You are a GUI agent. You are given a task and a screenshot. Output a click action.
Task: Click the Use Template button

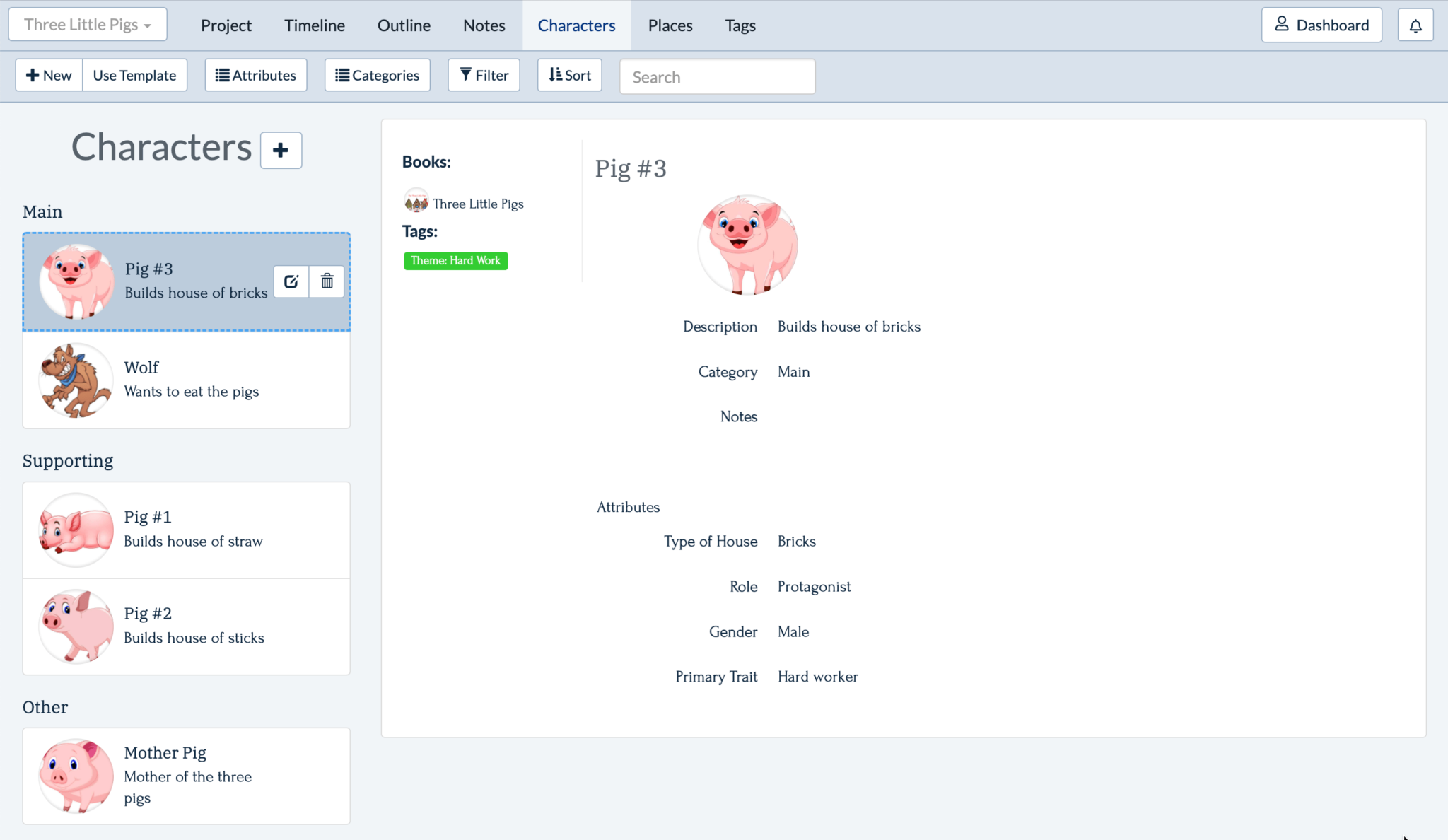coord(134,75)
